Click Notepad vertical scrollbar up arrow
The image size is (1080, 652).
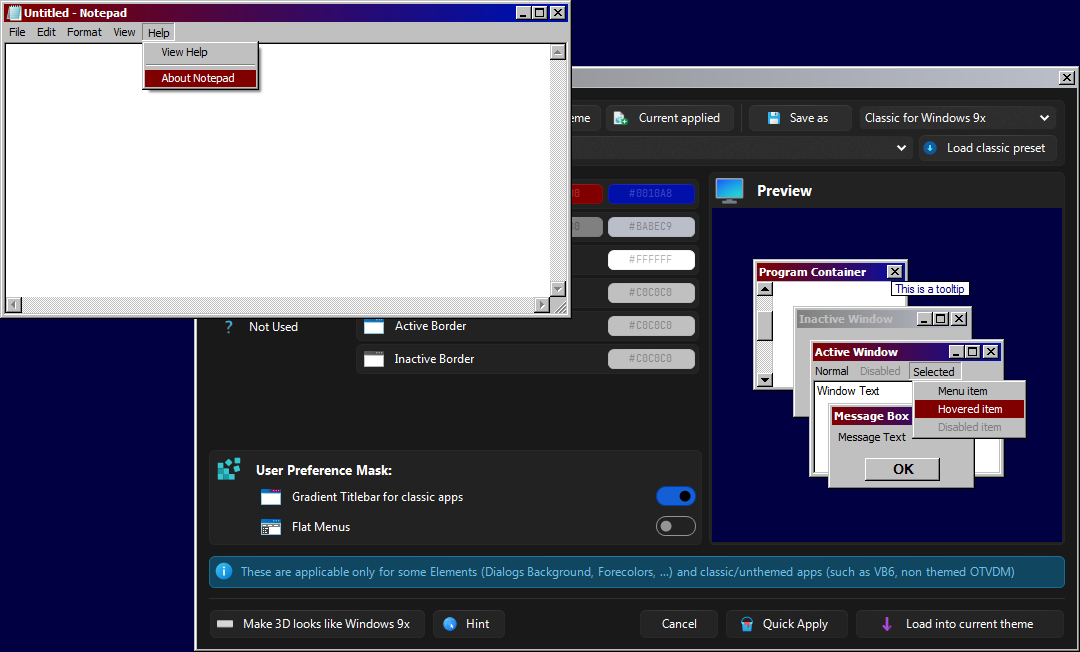pos(558,52)
